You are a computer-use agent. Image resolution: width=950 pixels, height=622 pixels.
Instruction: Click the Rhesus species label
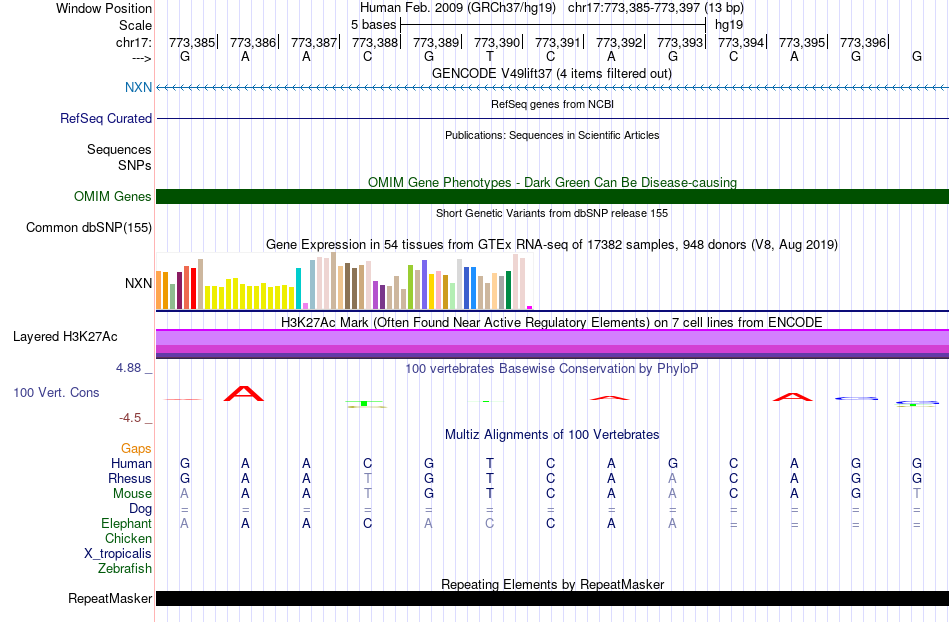(130, 478)
